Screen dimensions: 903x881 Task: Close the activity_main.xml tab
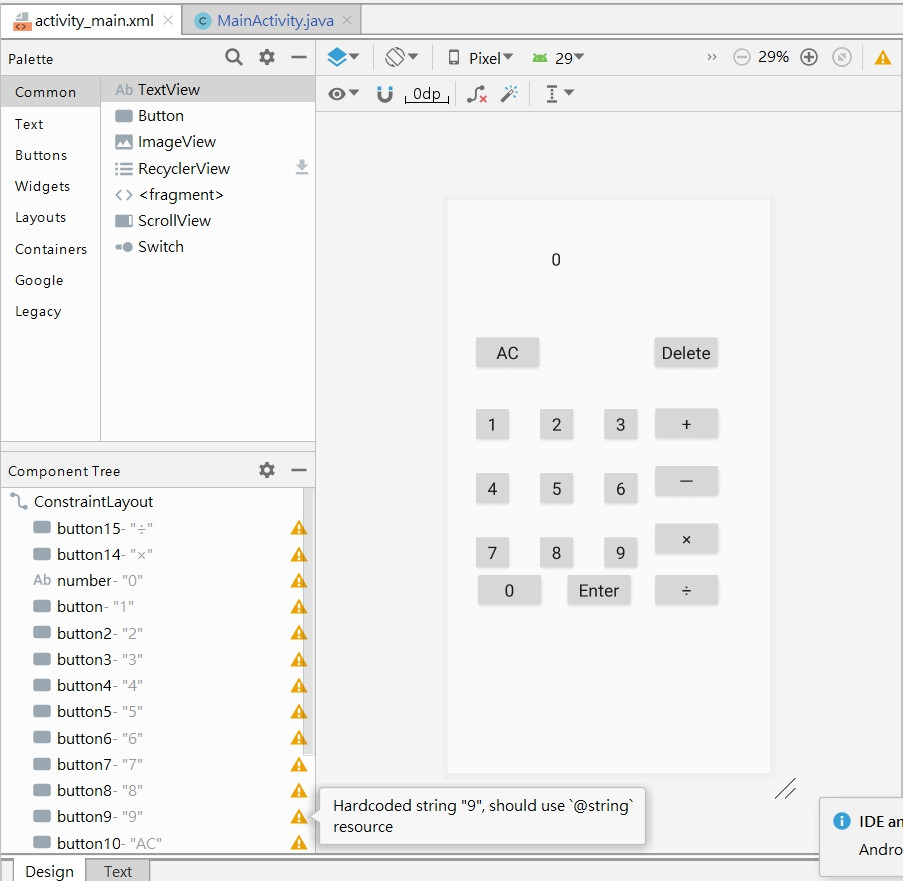click(168, 20)
